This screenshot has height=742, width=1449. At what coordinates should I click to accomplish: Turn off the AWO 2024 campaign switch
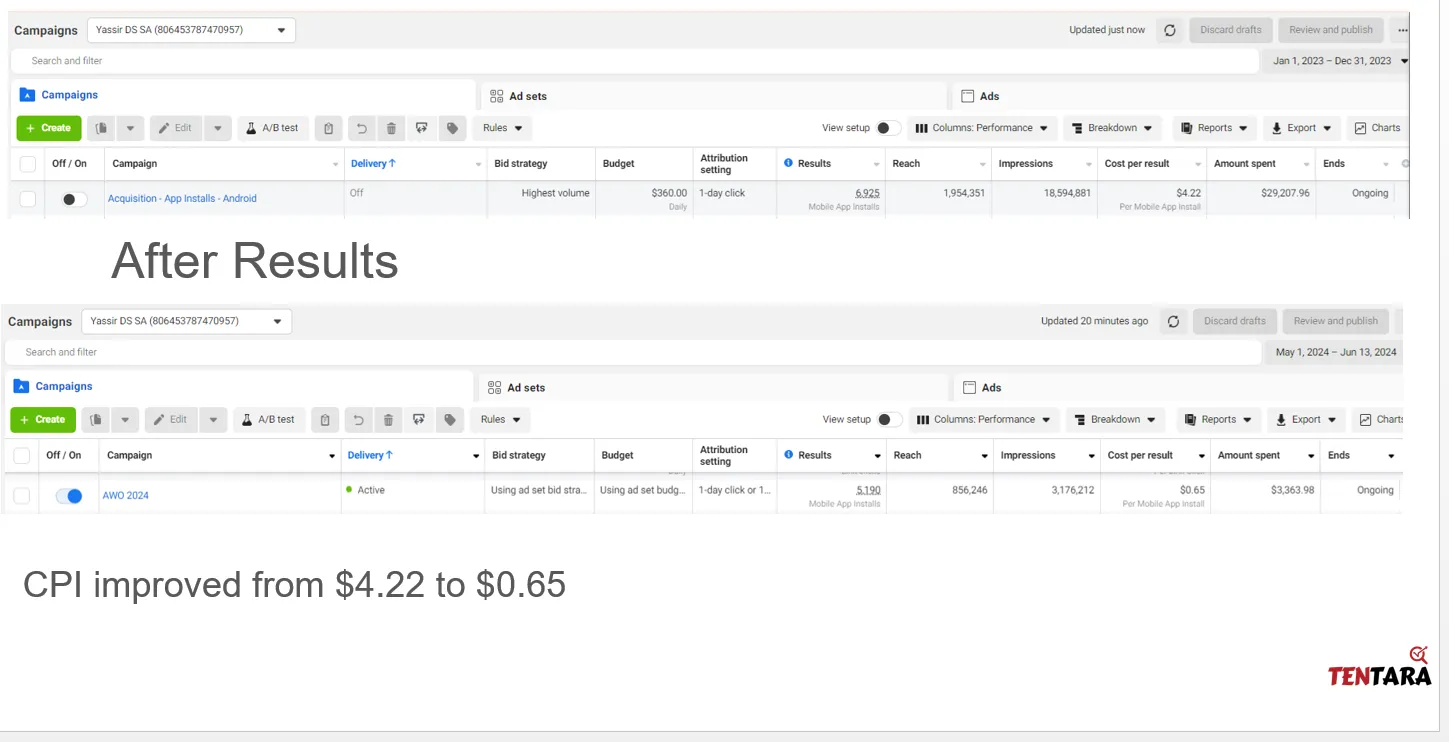(x=69, y=496)
